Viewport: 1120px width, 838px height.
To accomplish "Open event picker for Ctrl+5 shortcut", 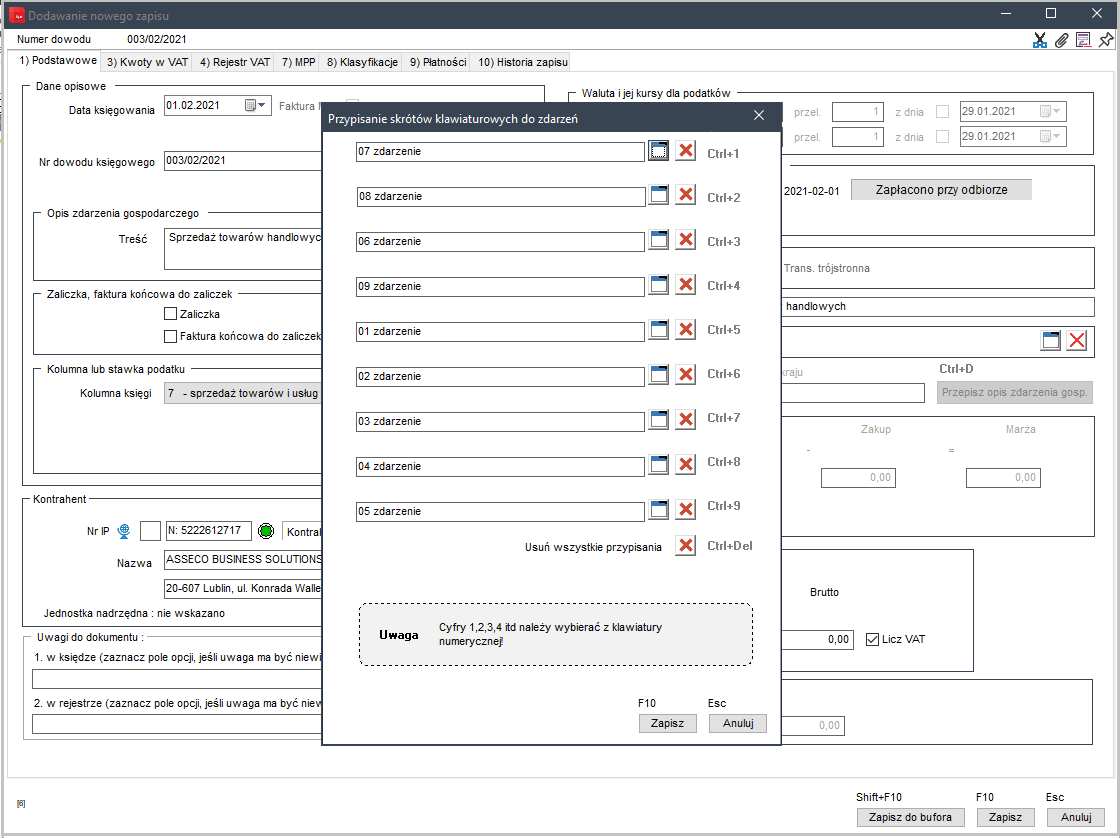I will [x=659, y=330].
